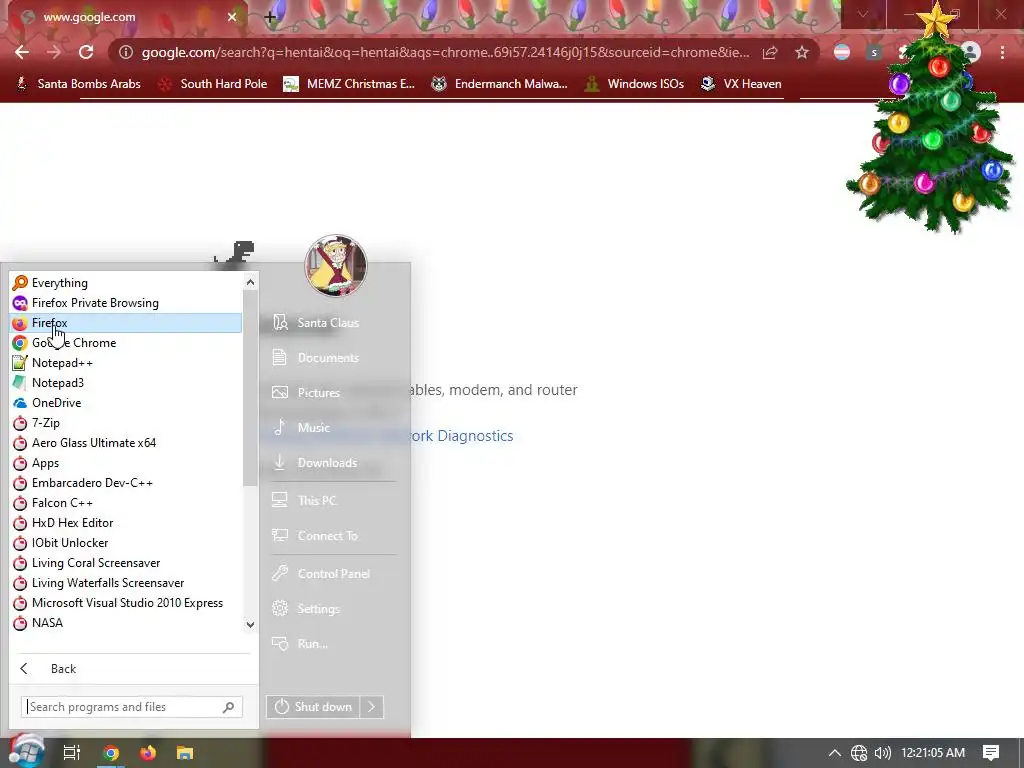
Task: Open Downloads from the start menu
Action: [333, 462]
